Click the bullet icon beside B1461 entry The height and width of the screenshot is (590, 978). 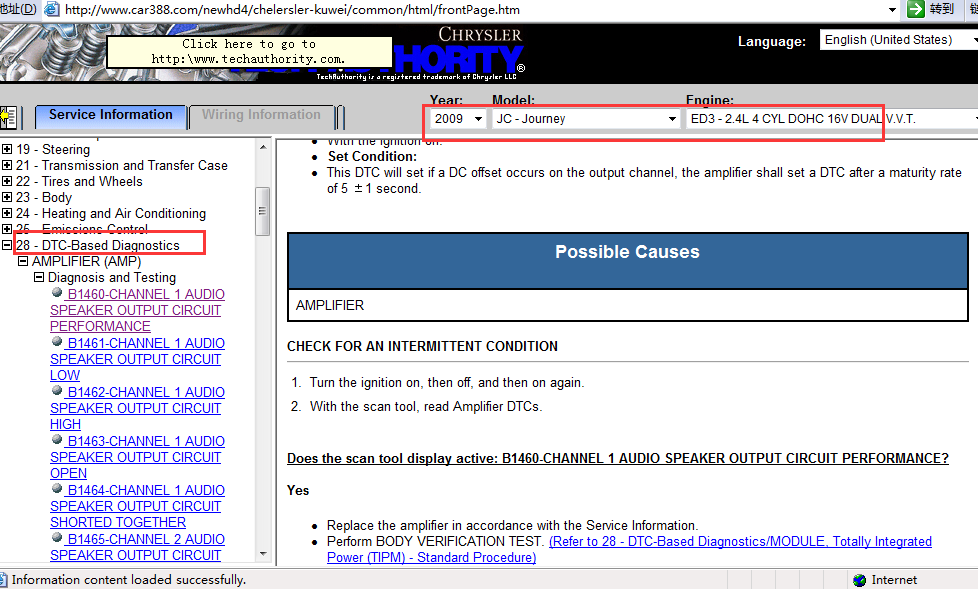[57, 342]
